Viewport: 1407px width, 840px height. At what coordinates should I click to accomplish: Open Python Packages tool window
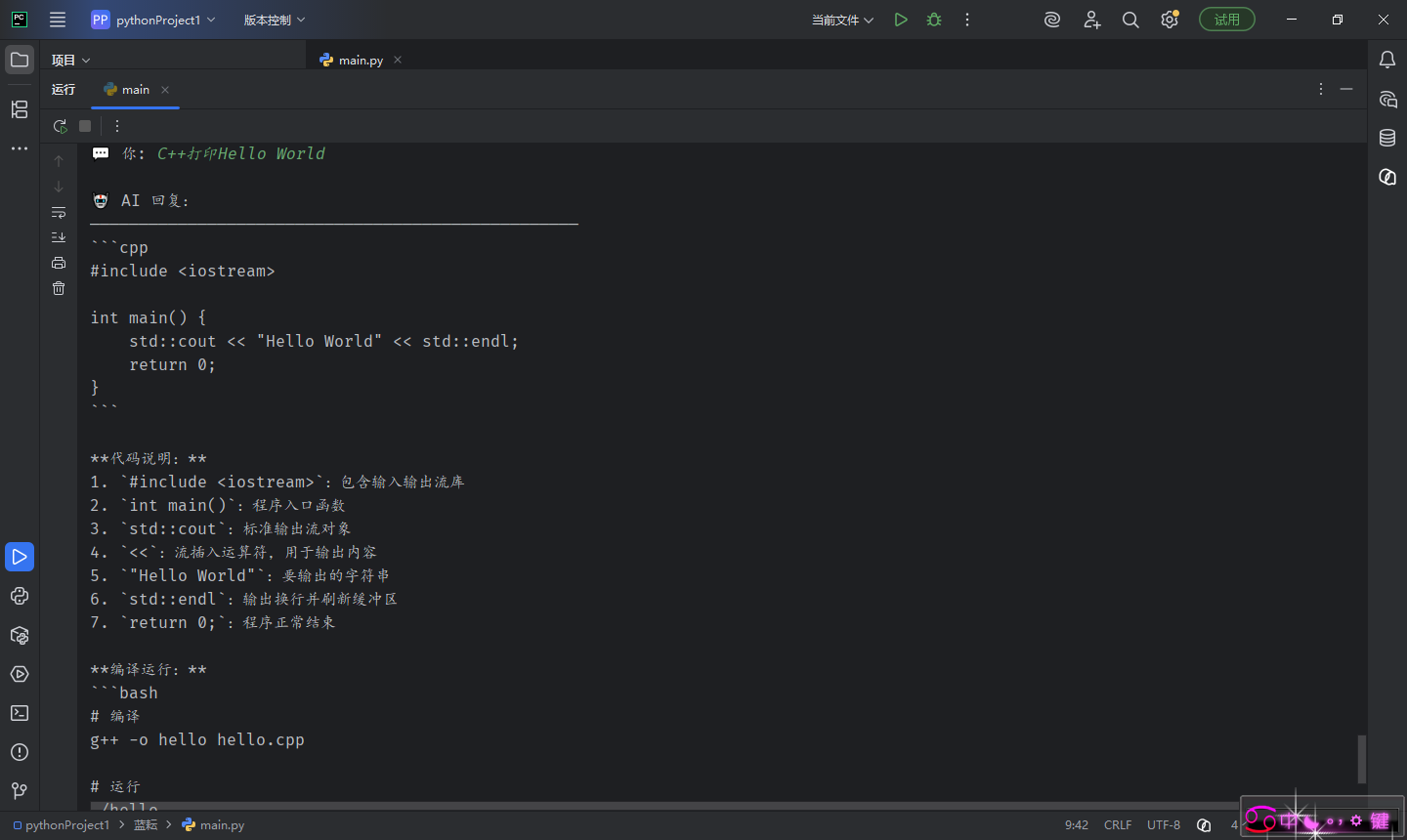(20, 635)
